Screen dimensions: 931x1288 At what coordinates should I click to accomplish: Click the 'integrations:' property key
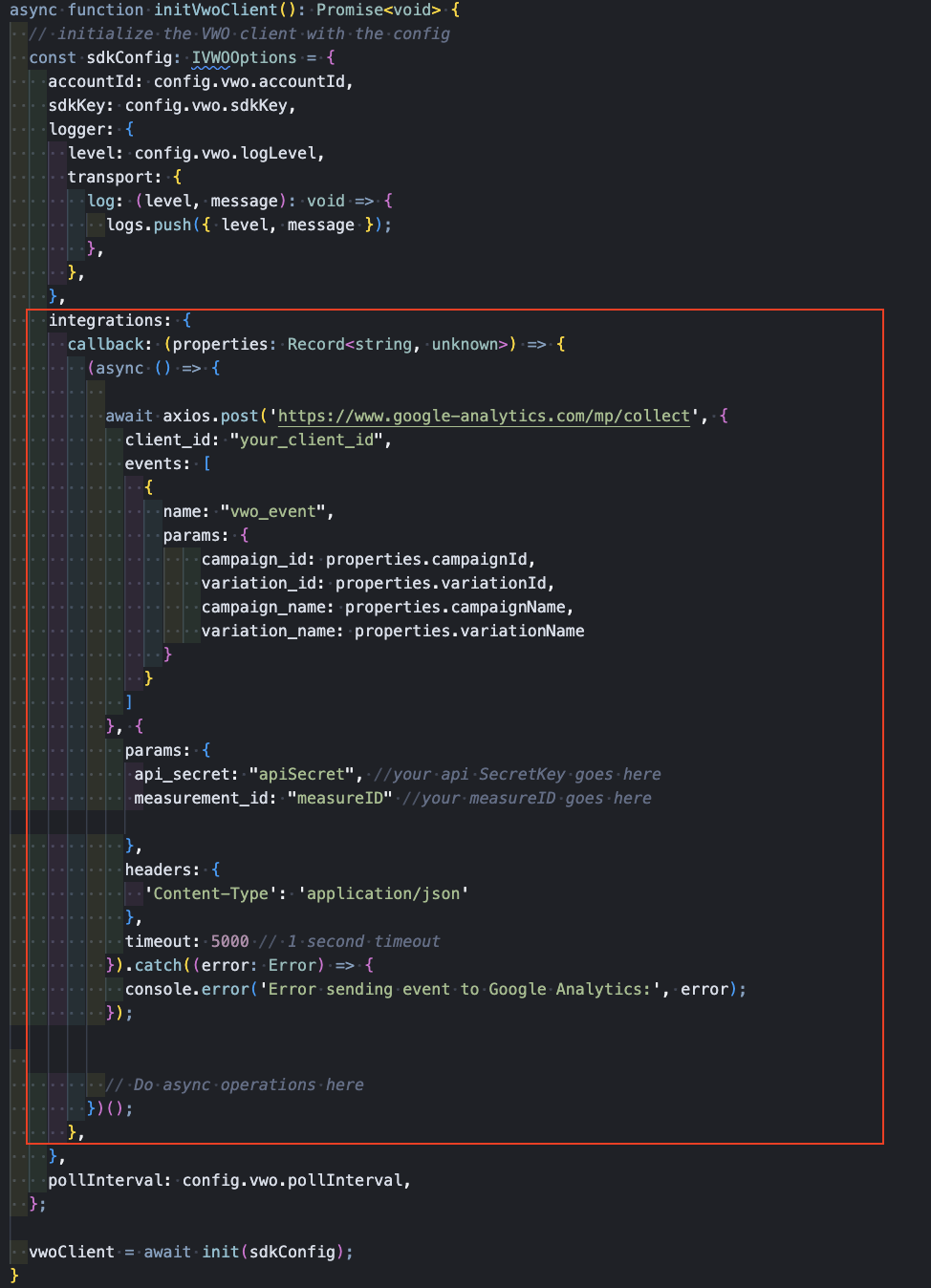tap(110, 320)
